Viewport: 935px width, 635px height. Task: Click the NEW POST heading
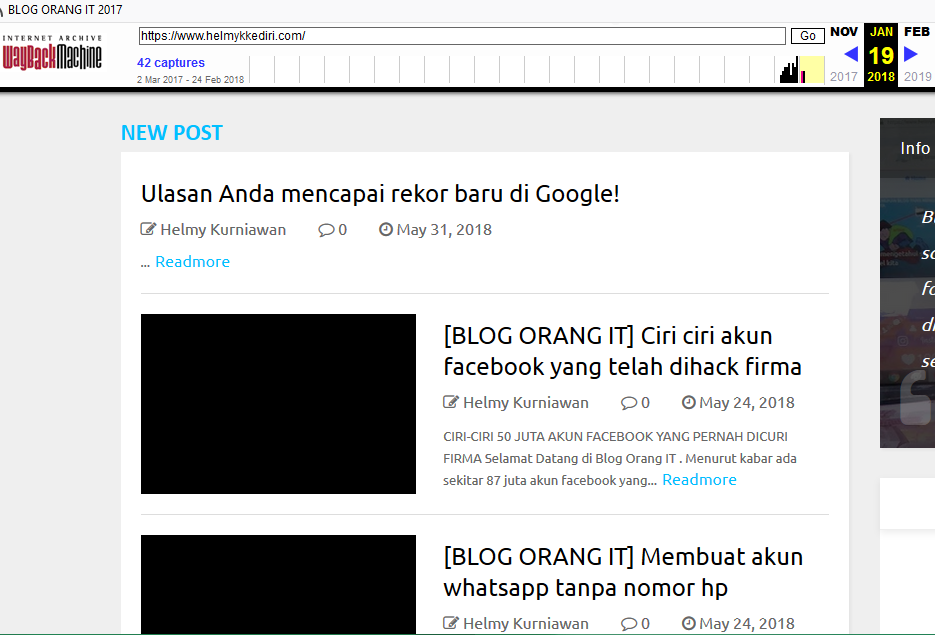point(172,132)
